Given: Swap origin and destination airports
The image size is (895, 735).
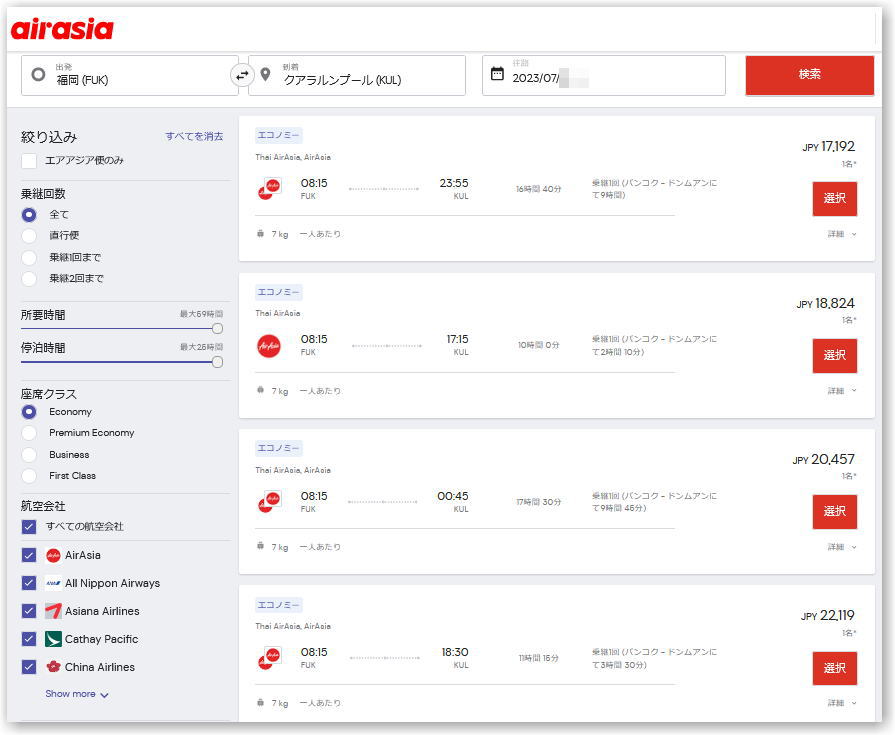Looking at the screenshot, I should (243, 75).
